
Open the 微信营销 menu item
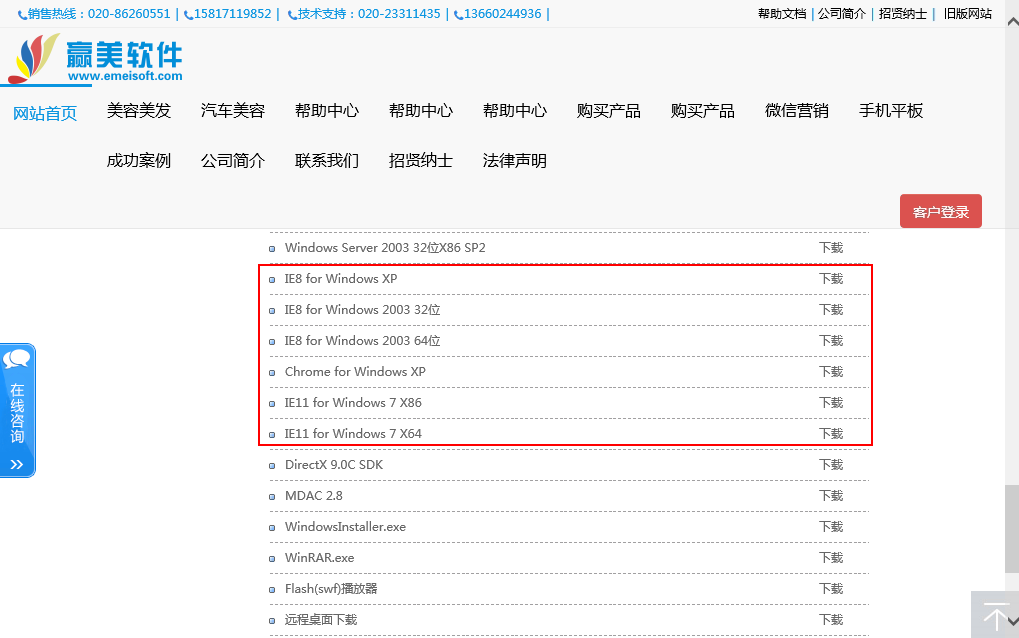[796, 111]
